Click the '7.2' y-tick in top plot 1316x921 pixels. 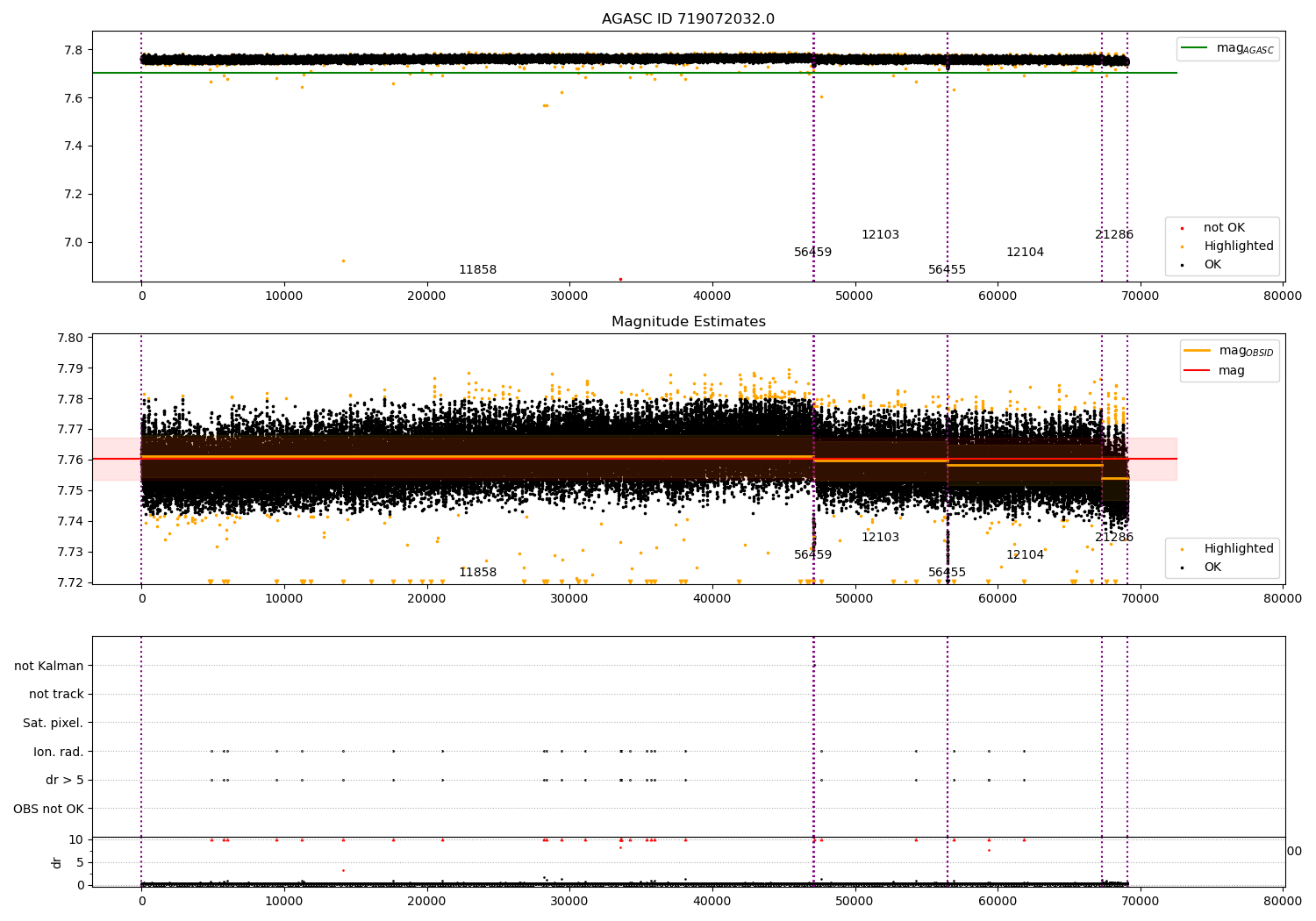point(75,195)
